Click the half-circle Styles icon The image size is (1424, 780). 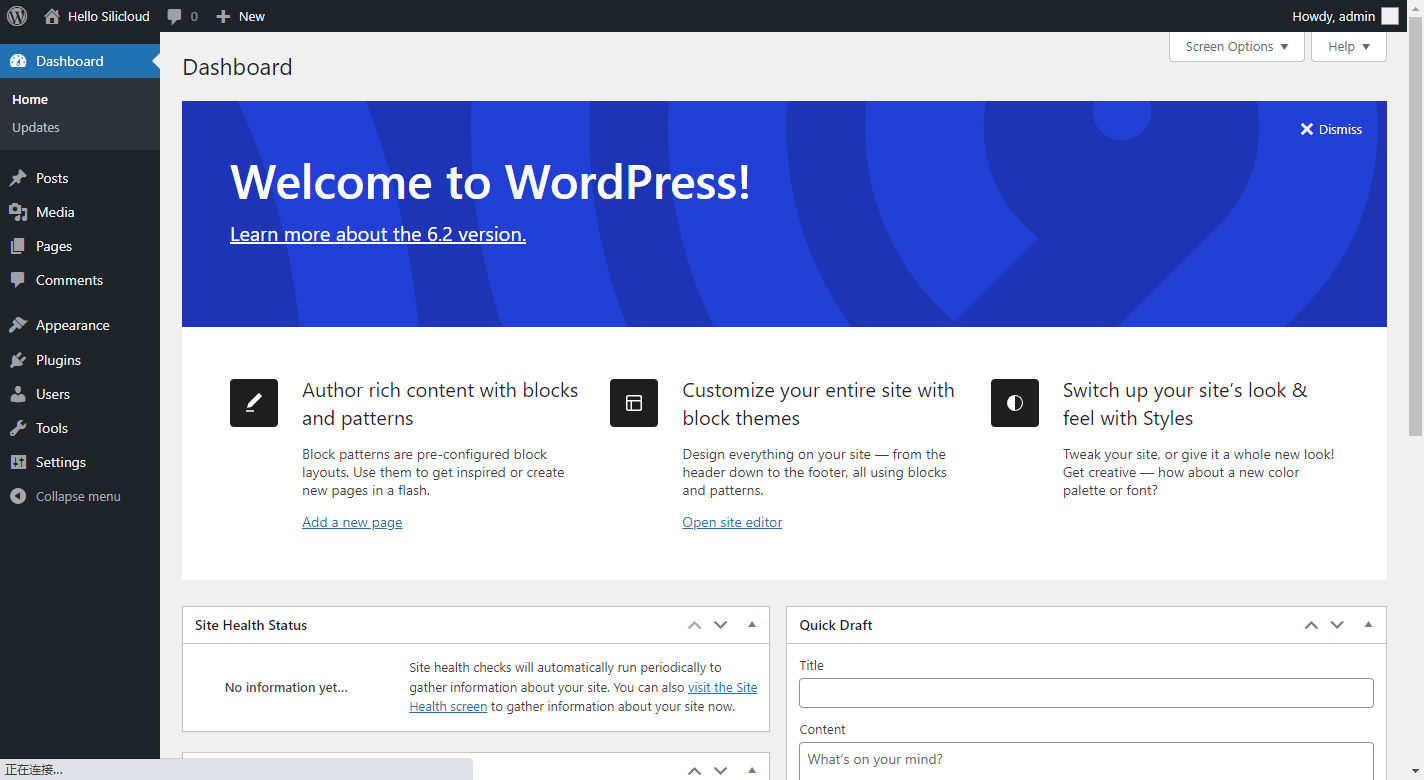pyautogui.click(x=1015, y=403)
